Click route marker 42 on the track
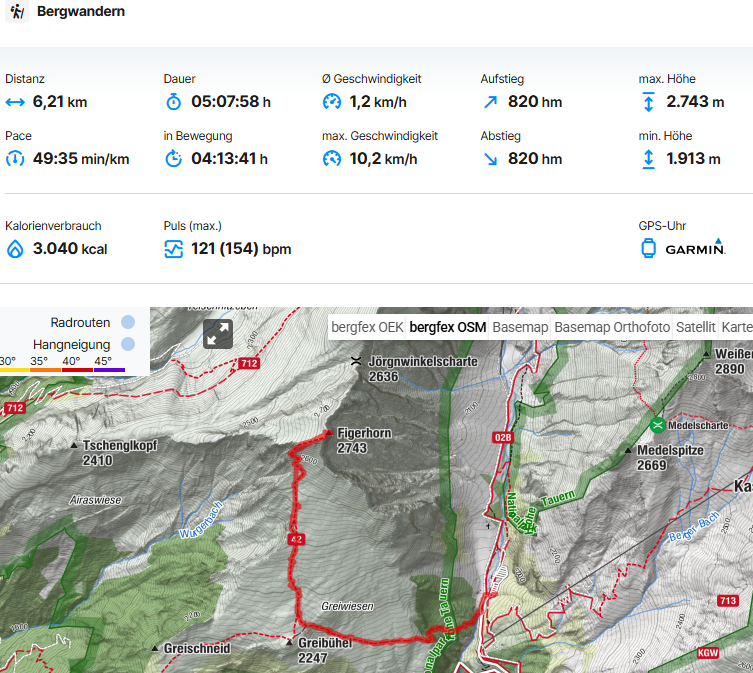This screenshot has width=753, height=673. tap(296, 539)
